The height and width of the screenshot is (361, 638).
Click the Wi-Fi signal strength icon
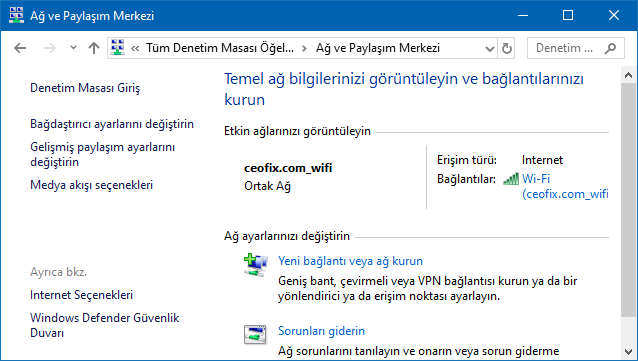point(511,179)
